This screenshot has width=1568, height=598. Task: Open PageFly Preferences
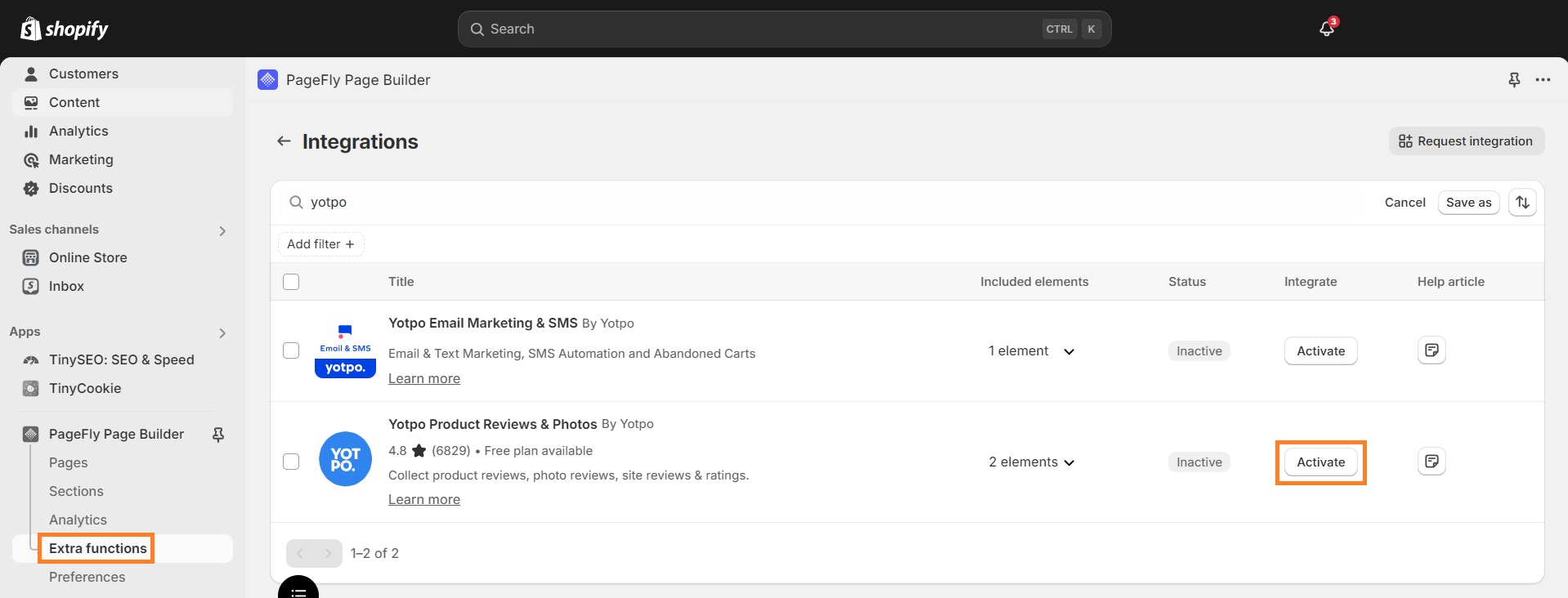[87, 577]
